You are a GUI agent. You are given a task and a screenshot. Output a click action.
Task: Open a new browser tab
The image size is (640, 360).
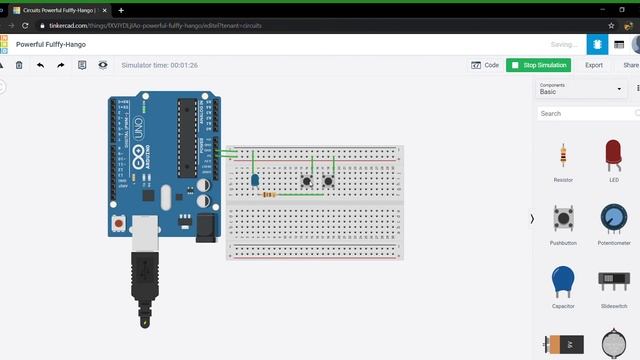point(121,11)
